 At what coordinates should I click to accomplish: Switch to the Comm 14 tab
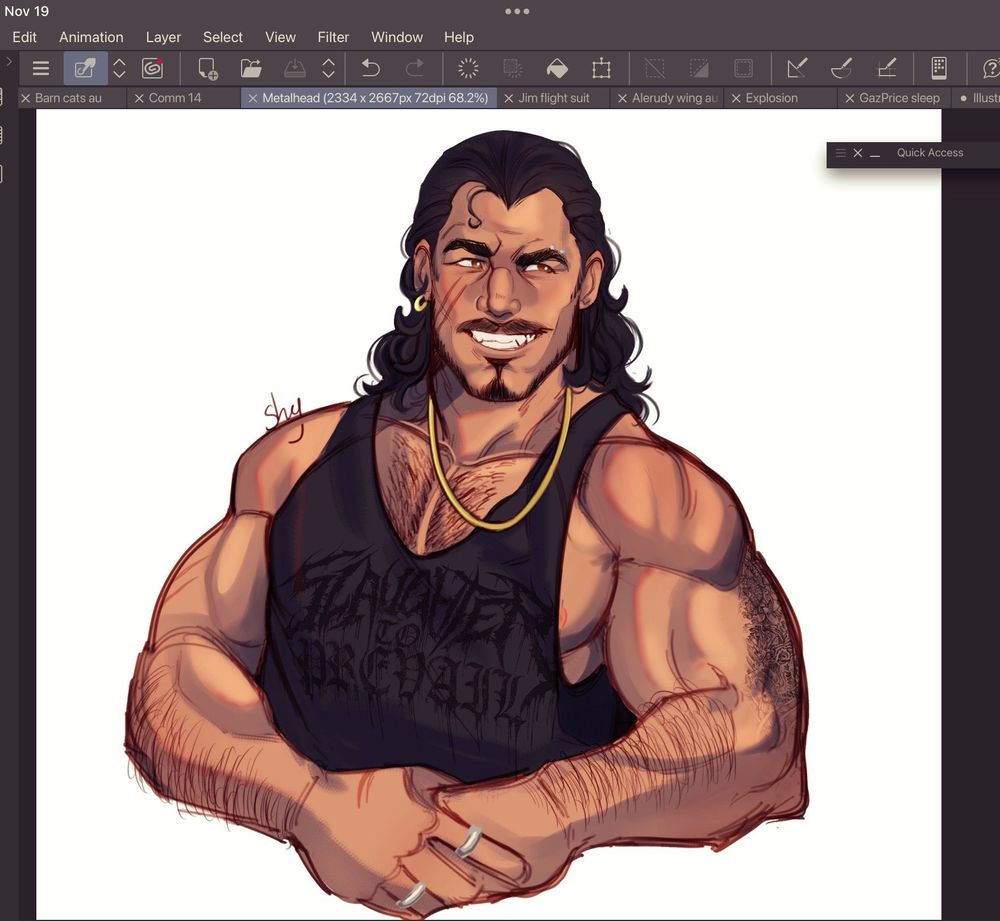click(x=175, y=98)
